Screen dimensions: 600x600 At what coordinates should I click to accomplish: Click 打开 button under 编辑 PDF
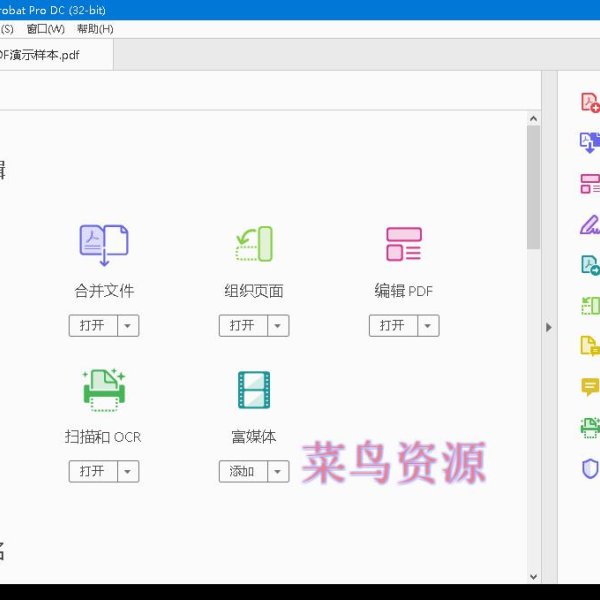pyautogui.click(x=393, y=326)
